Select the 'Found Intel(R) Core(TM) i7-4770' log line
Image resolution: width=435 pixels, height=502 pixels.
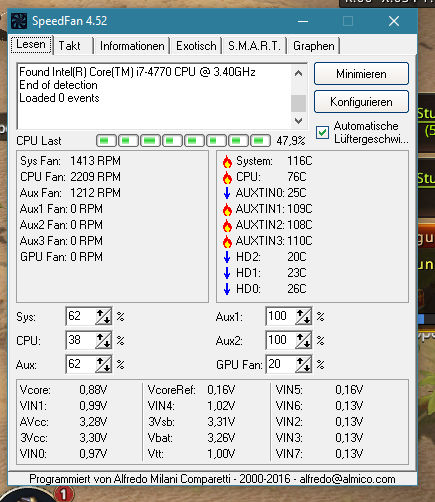click(137, 72)
